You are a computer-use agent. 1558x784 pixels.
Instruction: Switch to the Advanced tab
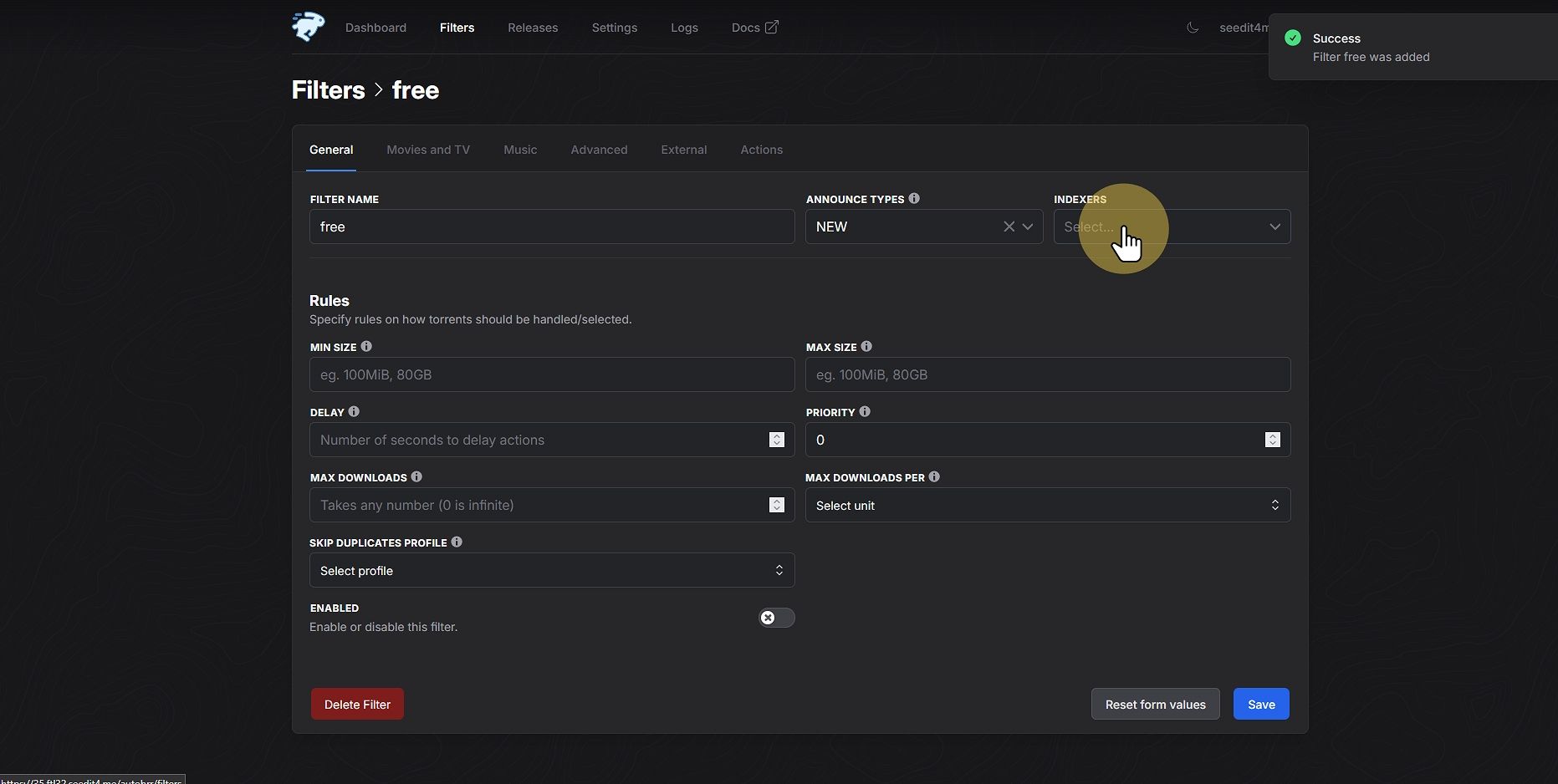599,150
